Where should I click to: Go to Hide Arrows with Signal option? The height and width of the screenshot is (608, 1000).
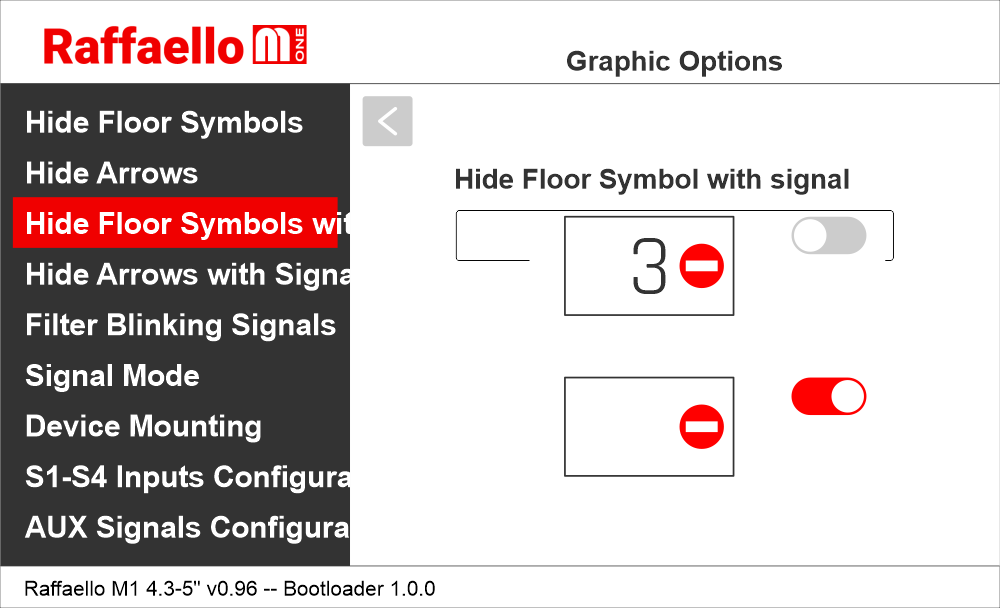[x=186, y=274]
